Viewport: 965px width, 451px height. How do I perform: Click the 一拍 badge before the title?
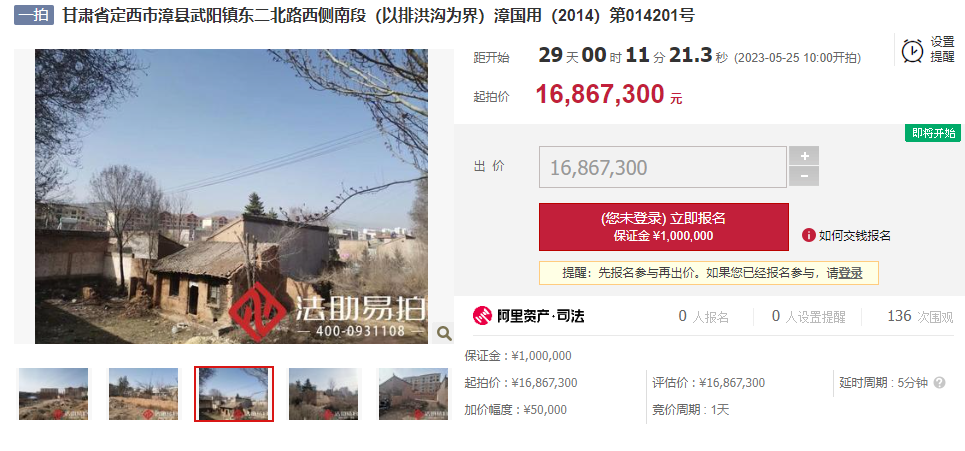tap(34, 15)
